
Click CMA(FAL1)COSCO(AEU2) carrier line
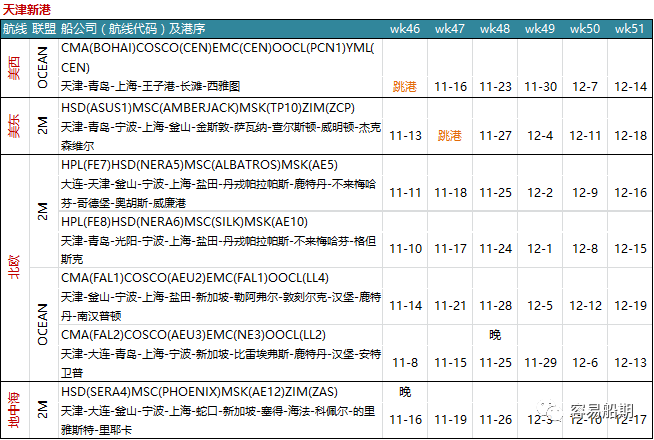pyautogui.click(x=195, y=278)
